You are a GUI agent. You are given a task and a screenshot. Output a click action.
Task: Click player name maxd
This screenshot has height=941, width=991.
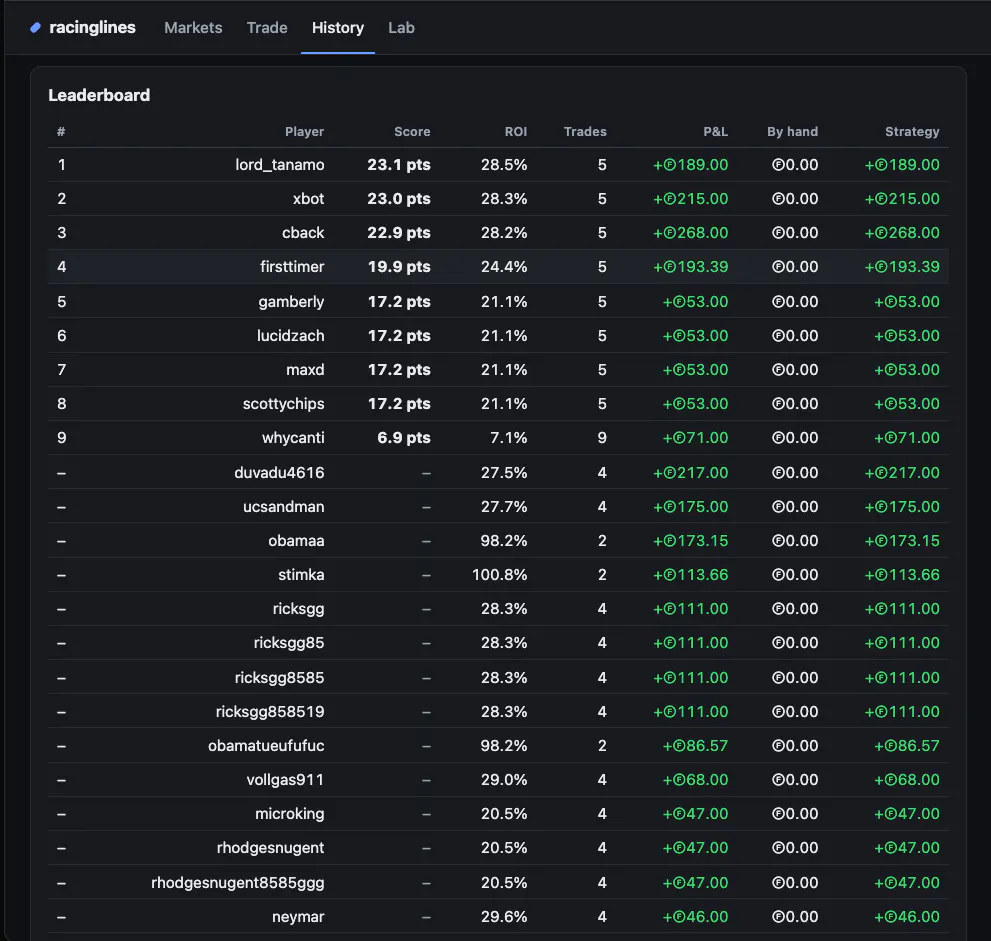click(x=305, y=370)
